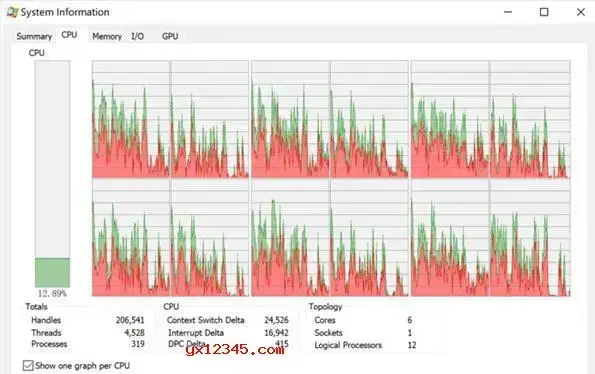Click the CPU usage bar meter
This screenshot has width=595, height=374.
52,174
